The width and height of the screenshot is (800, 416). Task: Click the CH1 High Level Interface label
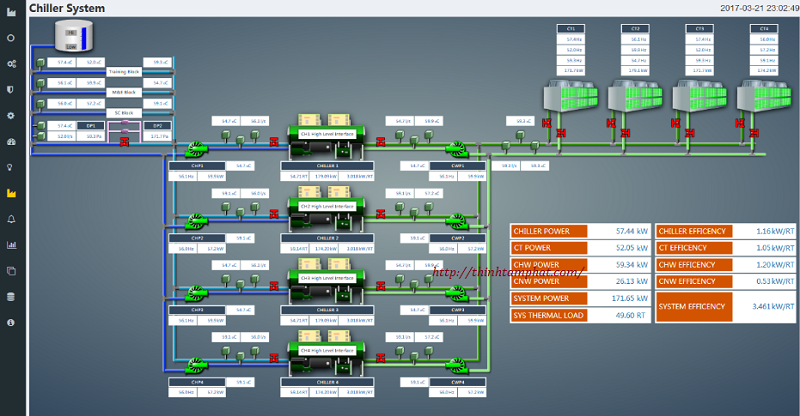(x=327, y=131)
